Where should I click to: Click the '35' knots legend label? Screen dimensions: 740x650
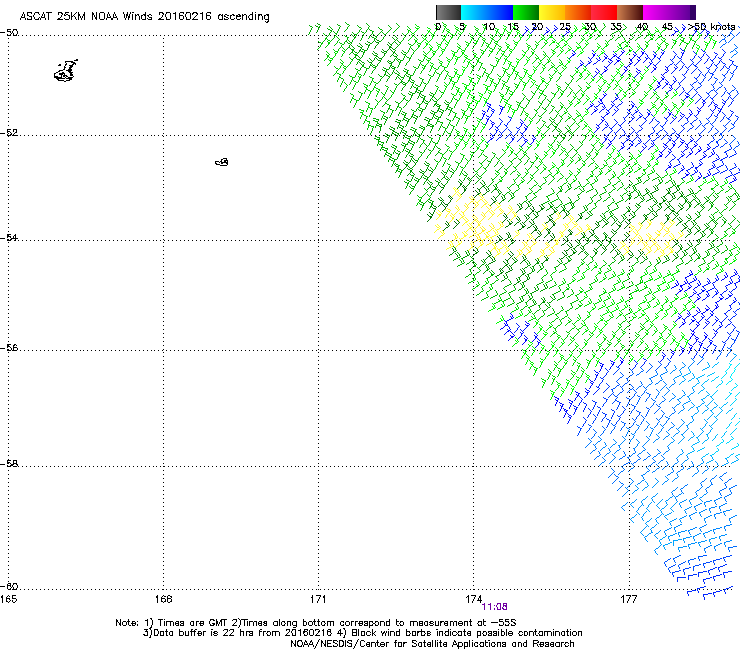tap(616, 27)
